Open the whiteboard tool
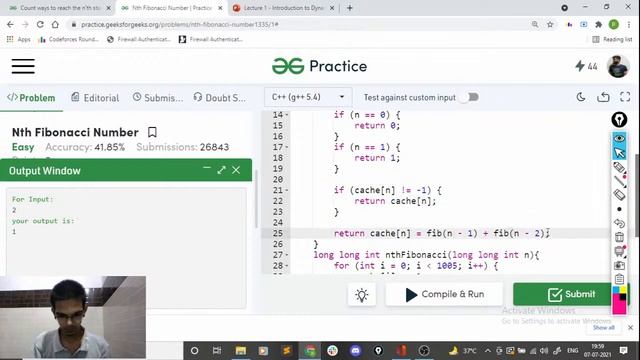Screen dimensions: 640x360 click(619, 251)
